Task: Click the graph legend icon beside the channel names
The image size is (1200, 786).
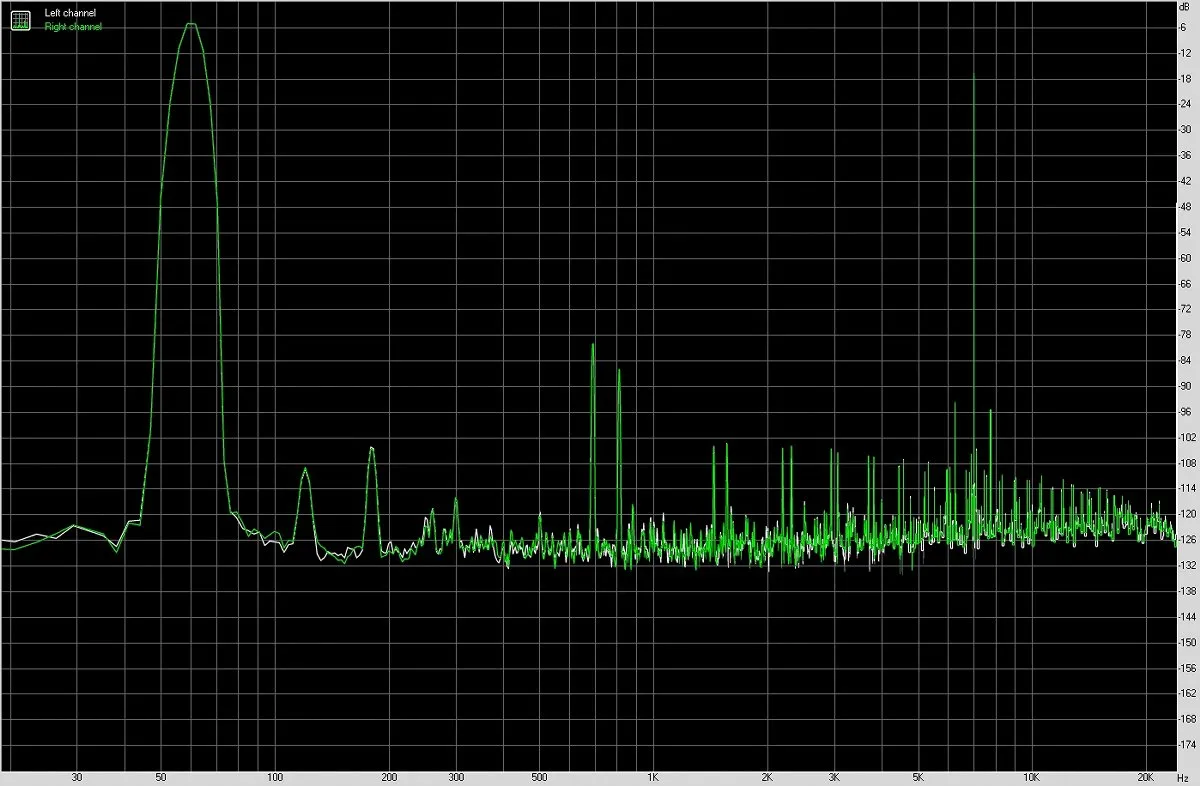Action: point(21,19)
